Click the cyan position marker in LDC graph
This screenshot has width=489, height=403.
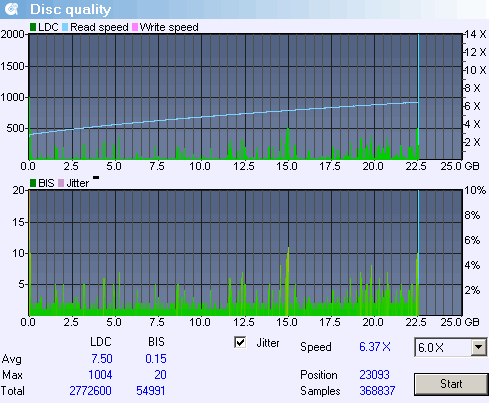418,97
